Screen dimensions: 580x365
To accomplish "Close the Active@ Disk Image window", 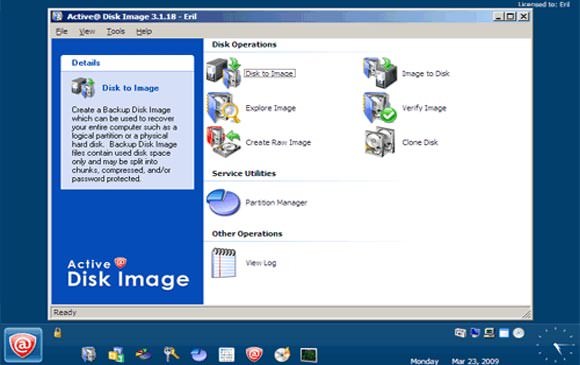I will click(524, 16).
